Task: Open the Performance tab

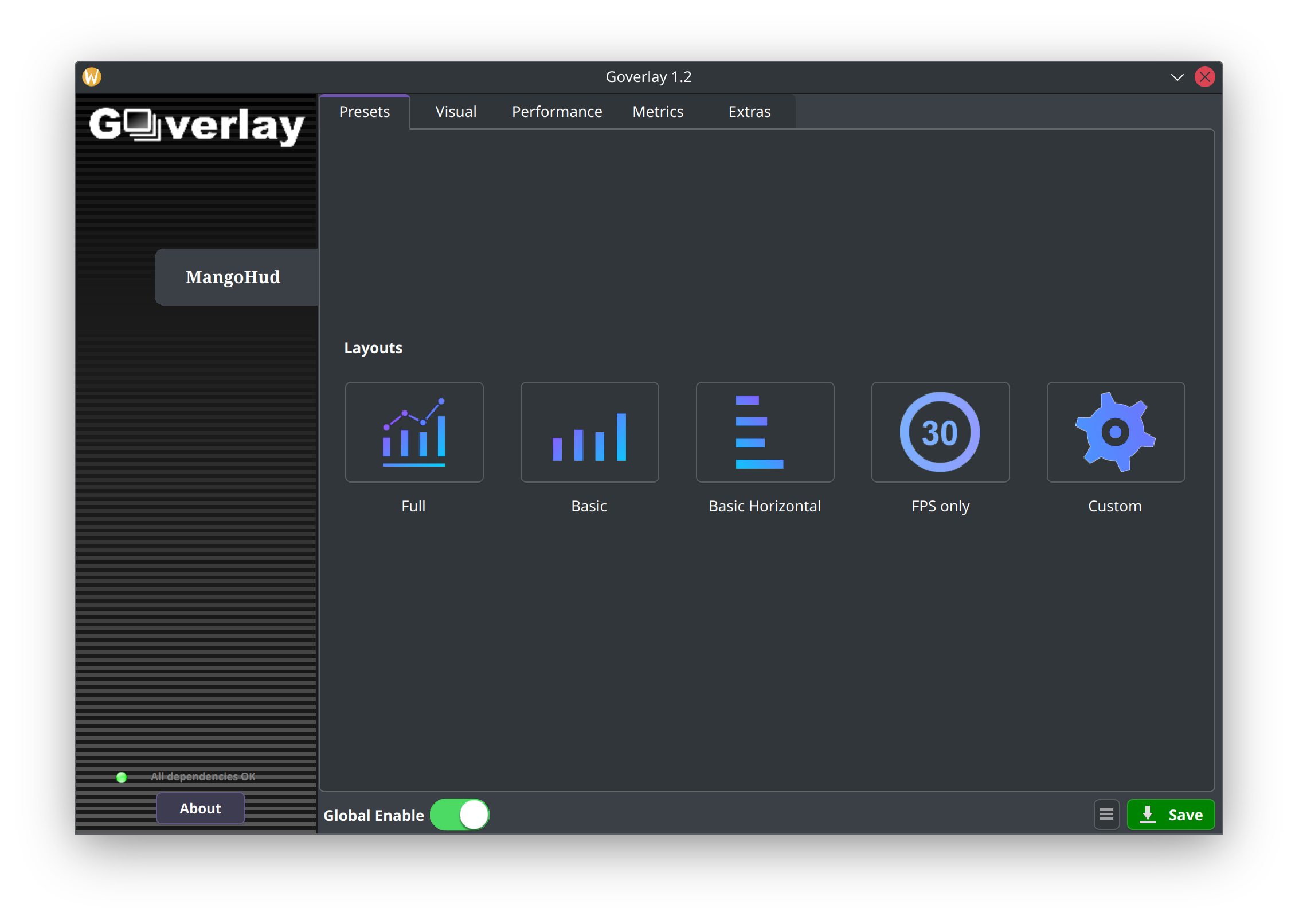Action: pyautogui.click(x=557, y=112)
